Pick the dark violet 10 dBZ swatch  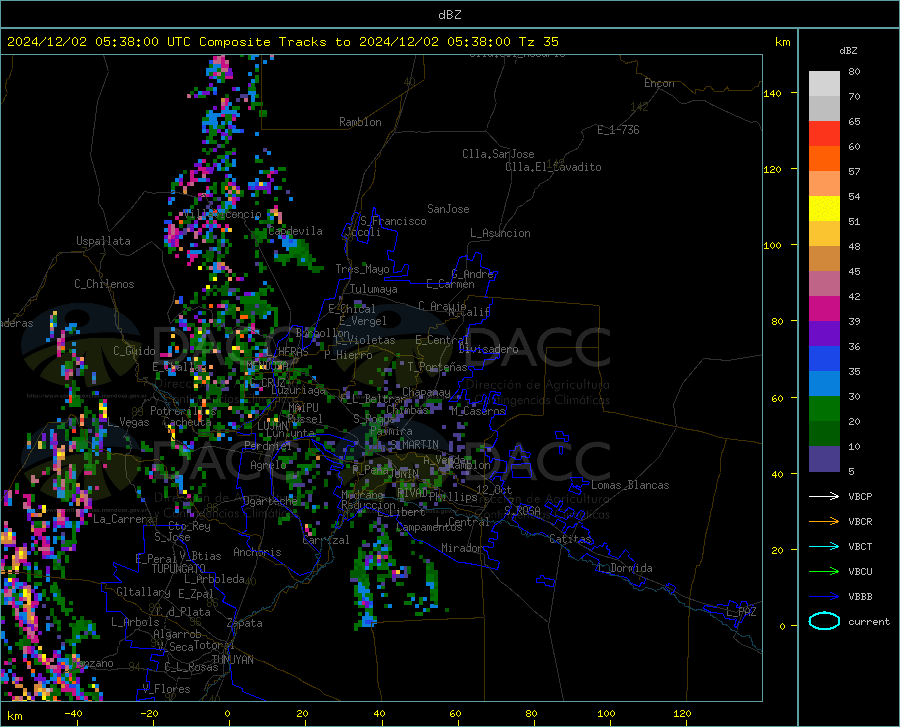[824, 458]
